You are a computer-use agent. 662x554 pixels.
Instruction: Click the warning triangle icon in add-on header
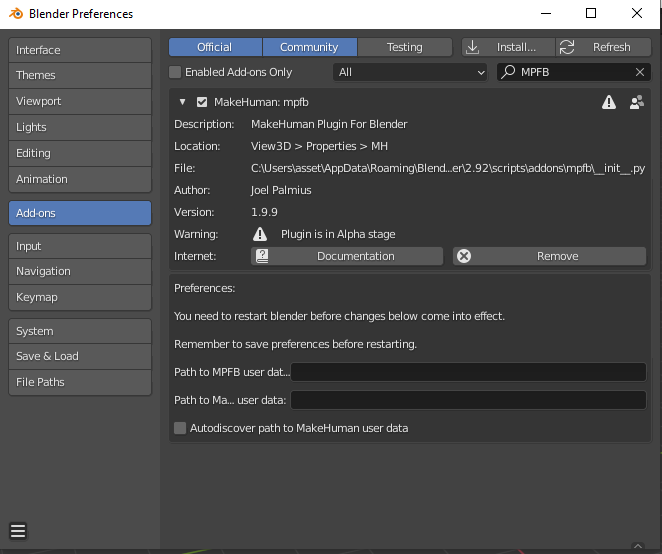[x=608, y=102]
